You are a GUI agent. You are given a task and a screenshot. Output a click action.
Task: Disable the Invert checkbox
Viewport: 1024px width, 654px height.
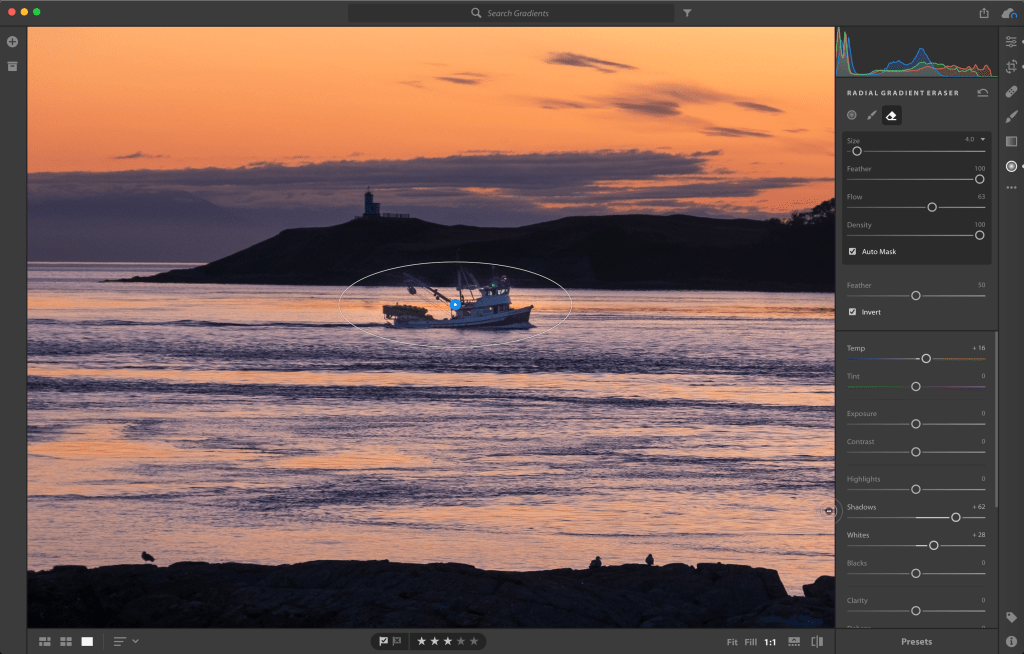point(851,312)
